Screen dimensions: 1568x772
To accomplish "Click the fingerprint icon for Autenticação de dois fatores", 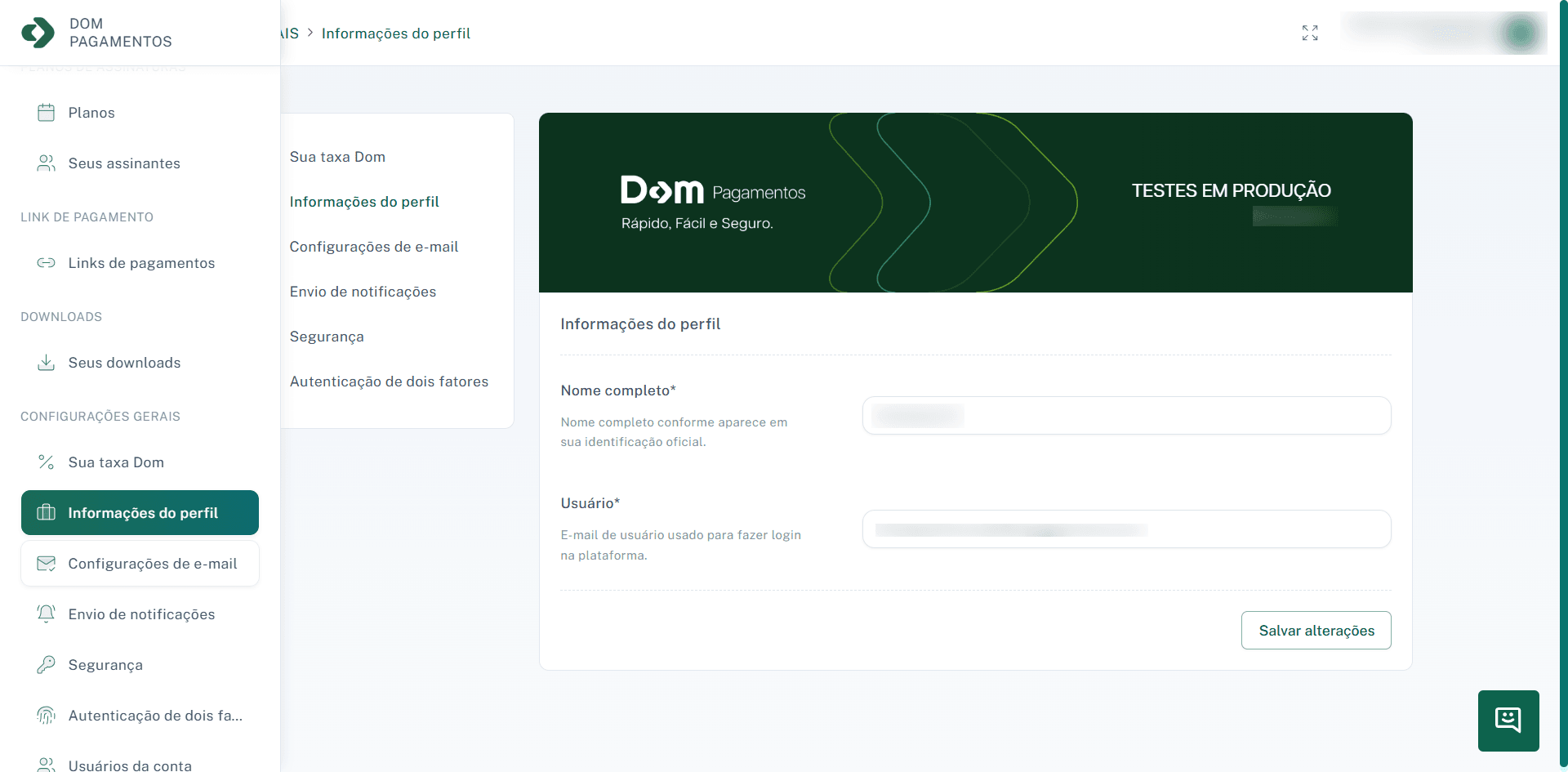I will point(47,715).
